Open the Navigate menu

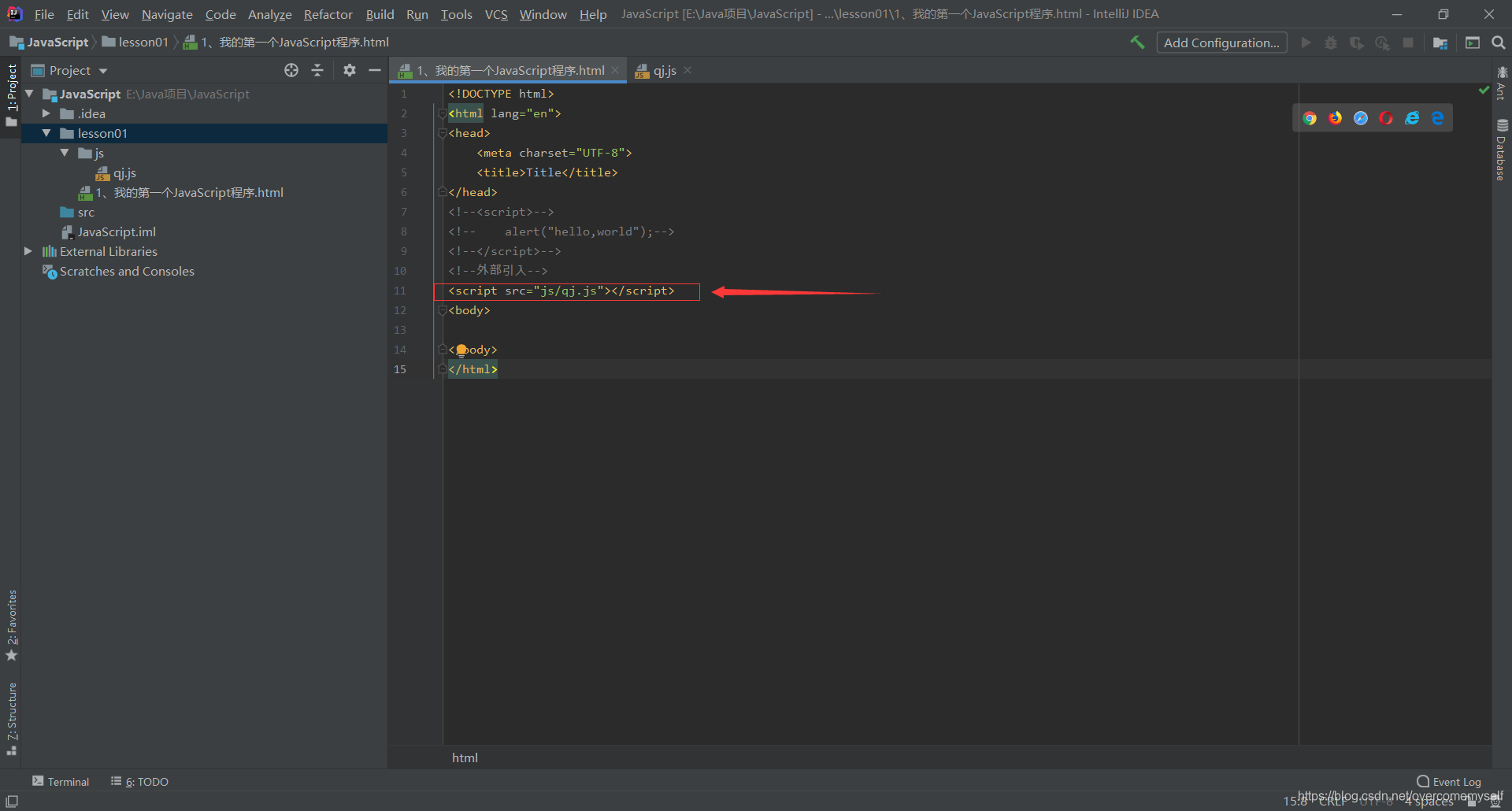pos(167,14)
